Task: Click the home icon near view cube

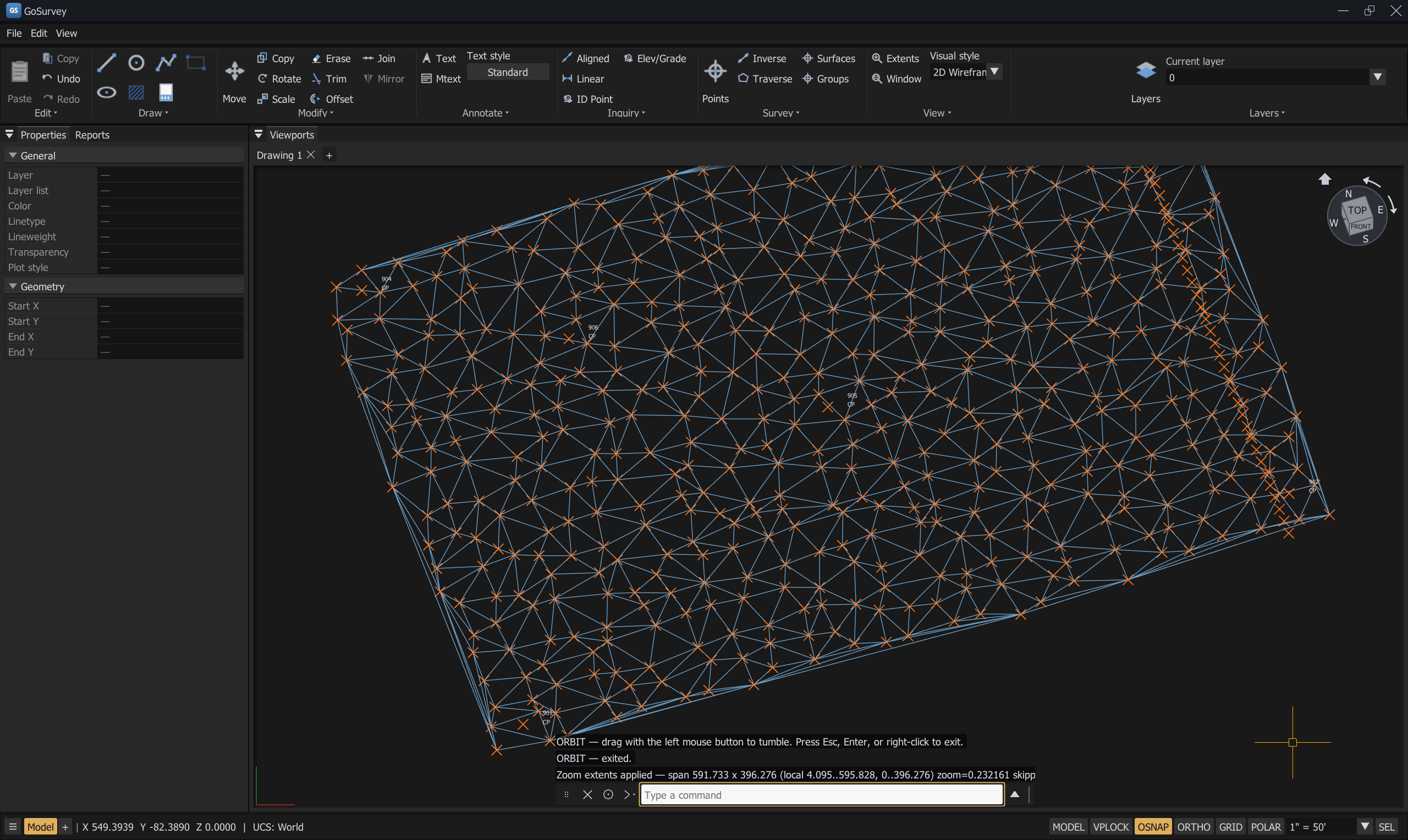Action: pyautogui.click(x=1324, y=179)
